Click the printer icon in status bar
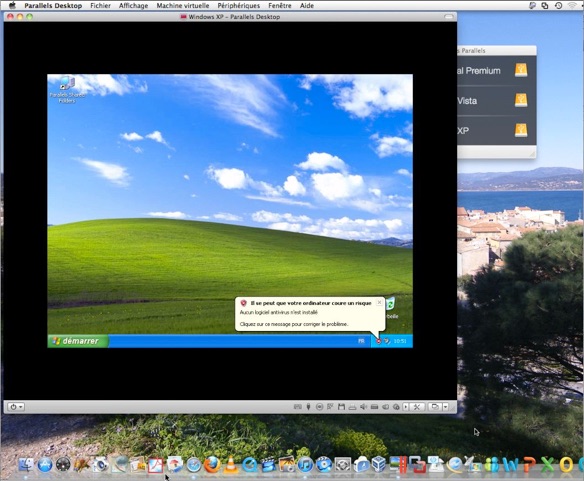Viewport: 584px width, 481px height. (x=352, y=407)
